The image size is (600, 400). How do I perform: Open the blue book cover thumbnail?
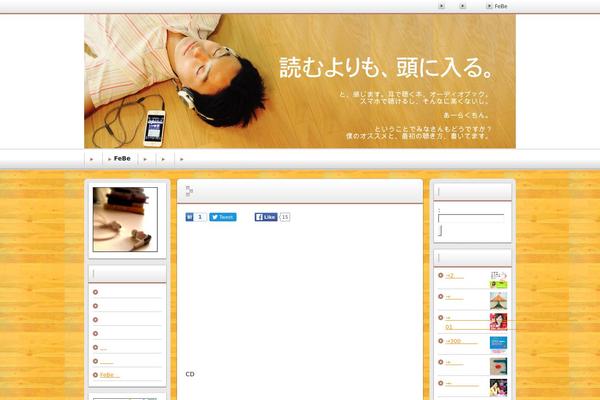[498, 345]
